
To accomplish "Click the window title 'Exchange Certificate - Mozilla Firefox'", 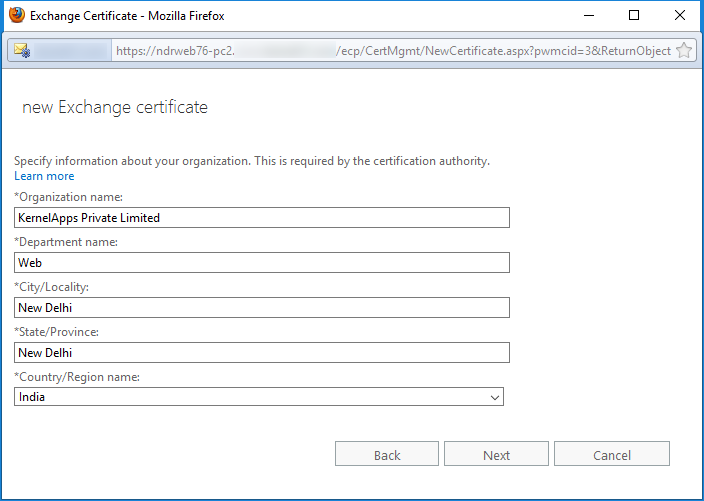I will 127,16.
